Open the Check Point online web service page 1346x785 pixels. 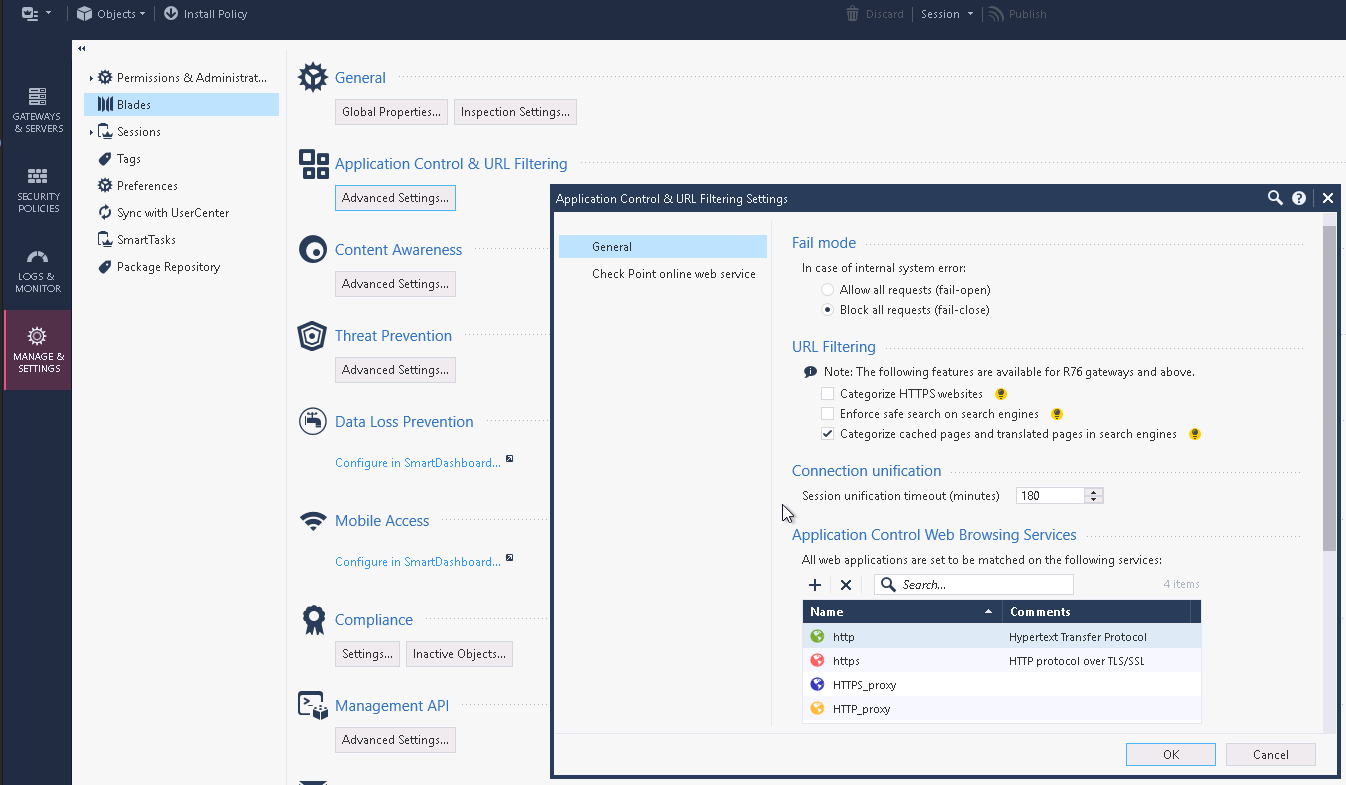663,274
